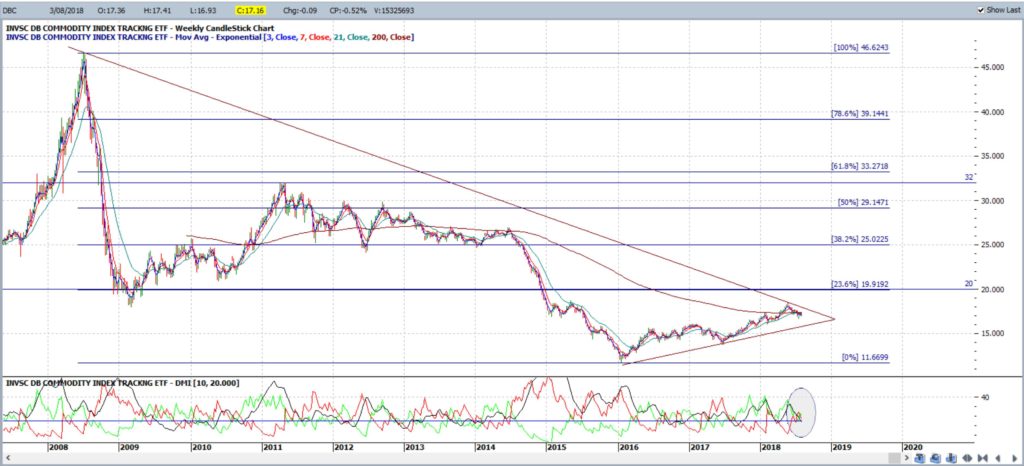Click the 2008 year label on axis
The image size is (1024, 466).
(58, 448)
